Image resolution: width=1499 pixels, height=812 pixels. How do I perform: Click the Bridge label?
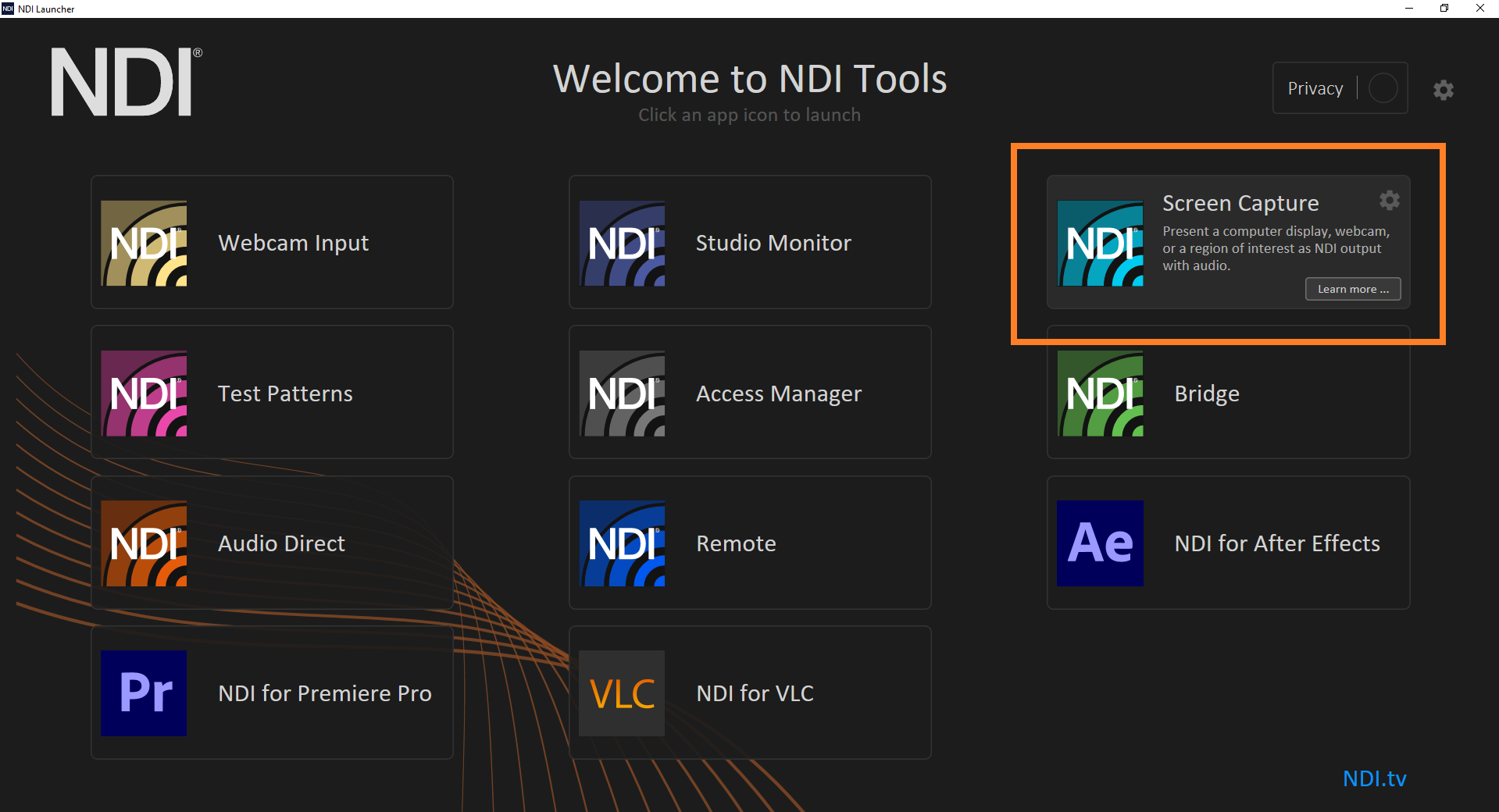pos(1207,393)
